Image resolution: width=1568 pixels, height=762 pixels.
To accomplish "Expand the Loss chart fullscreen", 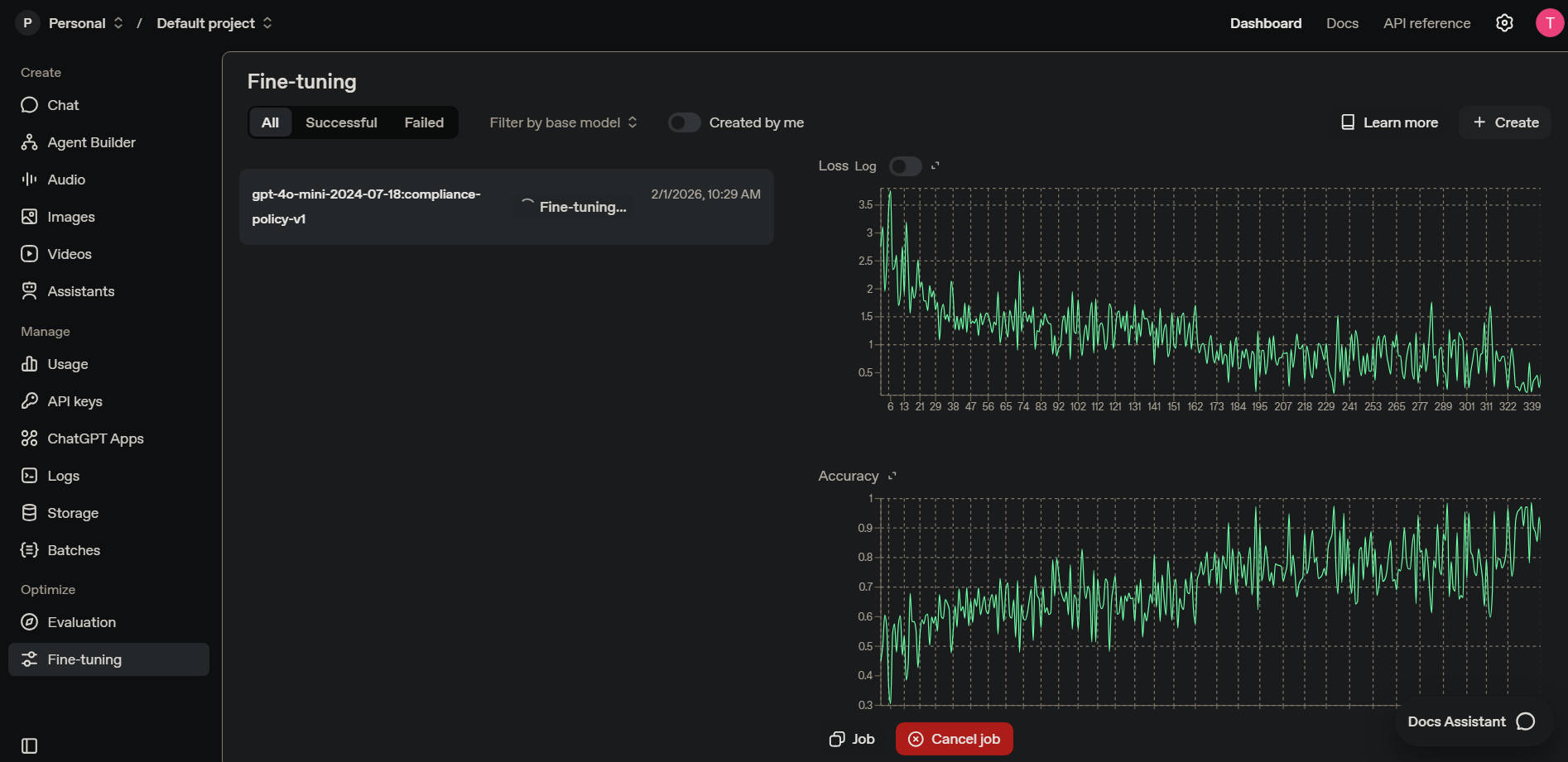I will click(x=936, y=165).
